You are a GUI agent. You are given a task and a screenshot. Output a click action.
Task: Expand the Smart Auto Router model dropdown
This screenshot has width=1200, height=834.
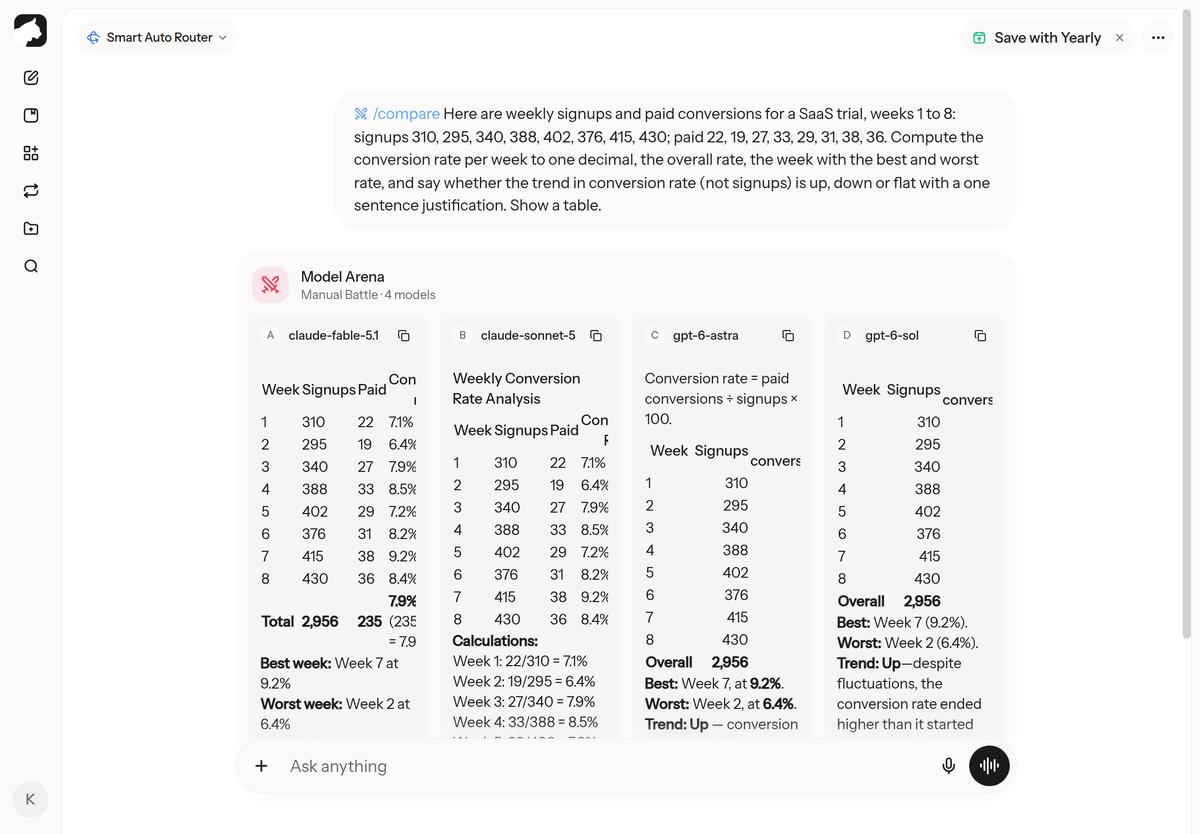pyautogui.click(x=158, y=38)
